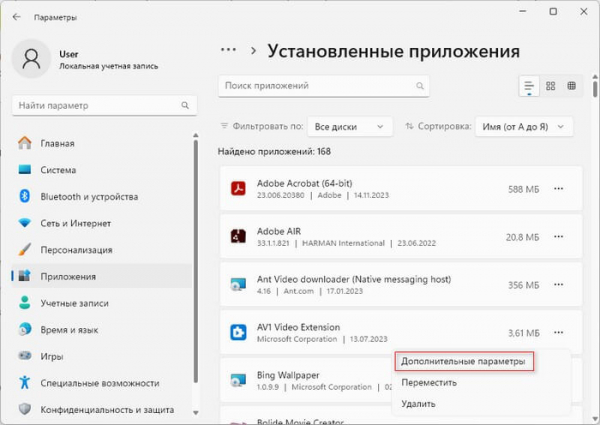Open more options for Adobe AIR
The height and width of the screenshot is (425, 600).
point(558,236)
